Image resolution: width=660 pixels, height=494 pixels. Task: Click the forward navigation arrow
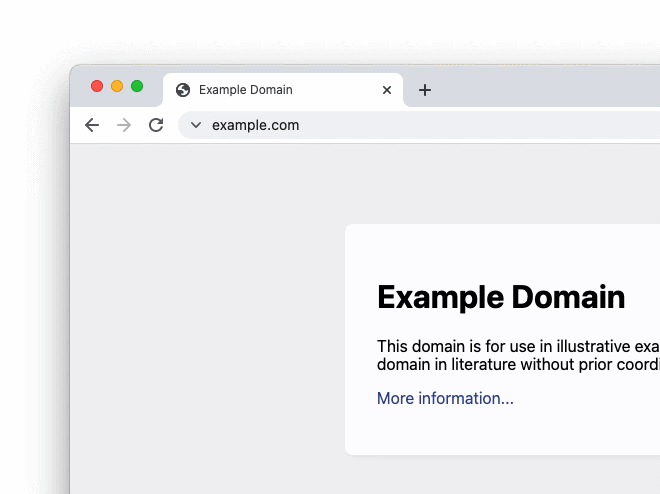pyautogui.click(x=124, y=125)
